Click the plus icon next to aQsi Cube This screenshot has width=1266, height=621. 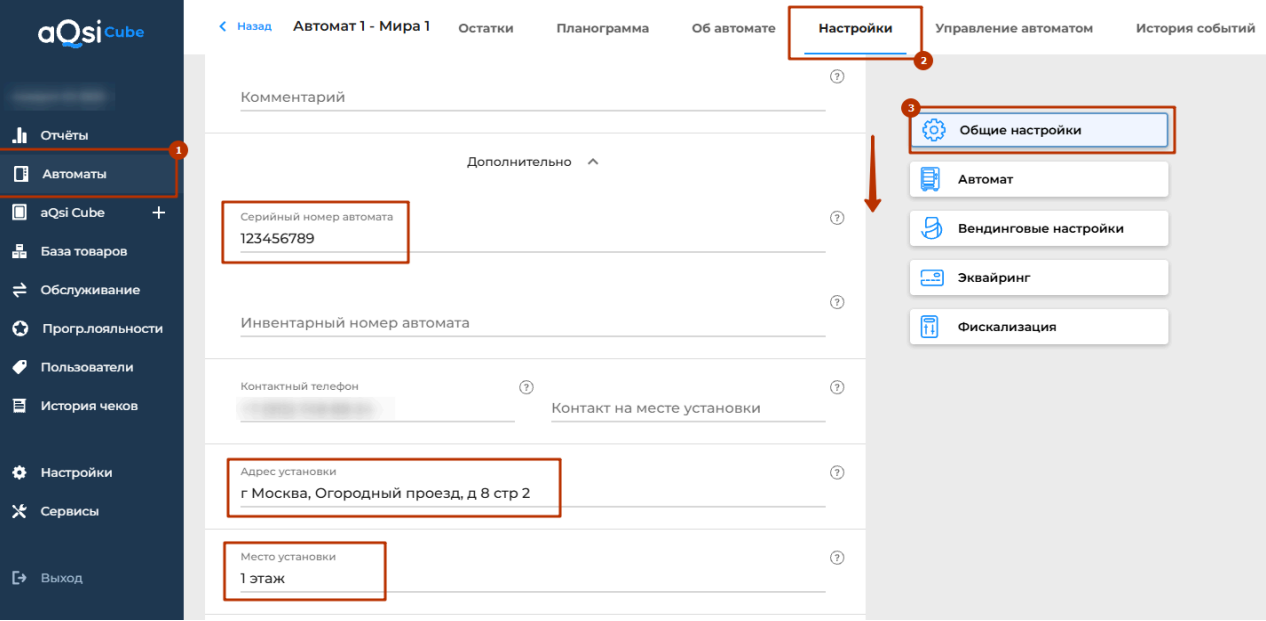coord(158,212)
